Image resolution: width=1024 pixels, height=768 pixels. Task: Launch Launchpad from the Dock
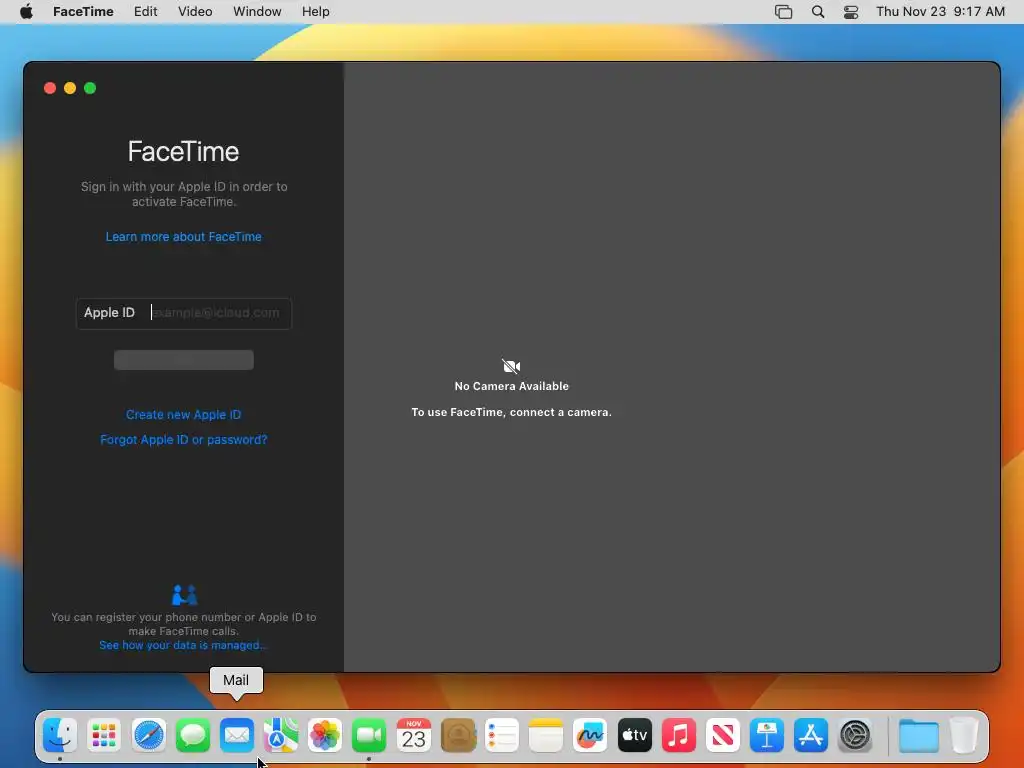tap(104, 736)
